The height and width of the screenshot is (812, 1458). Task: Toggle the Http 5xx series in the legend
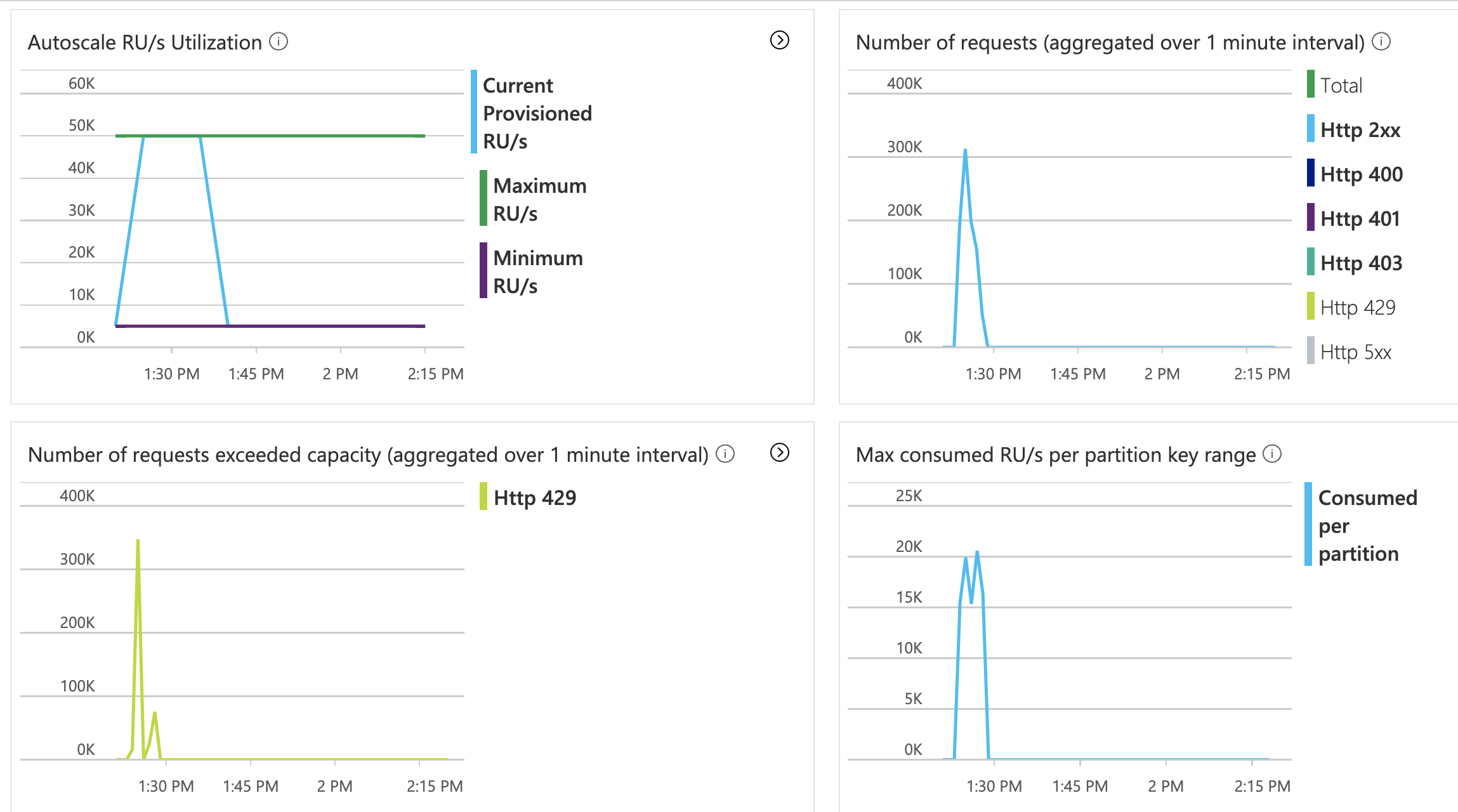tap(1358, 351)
